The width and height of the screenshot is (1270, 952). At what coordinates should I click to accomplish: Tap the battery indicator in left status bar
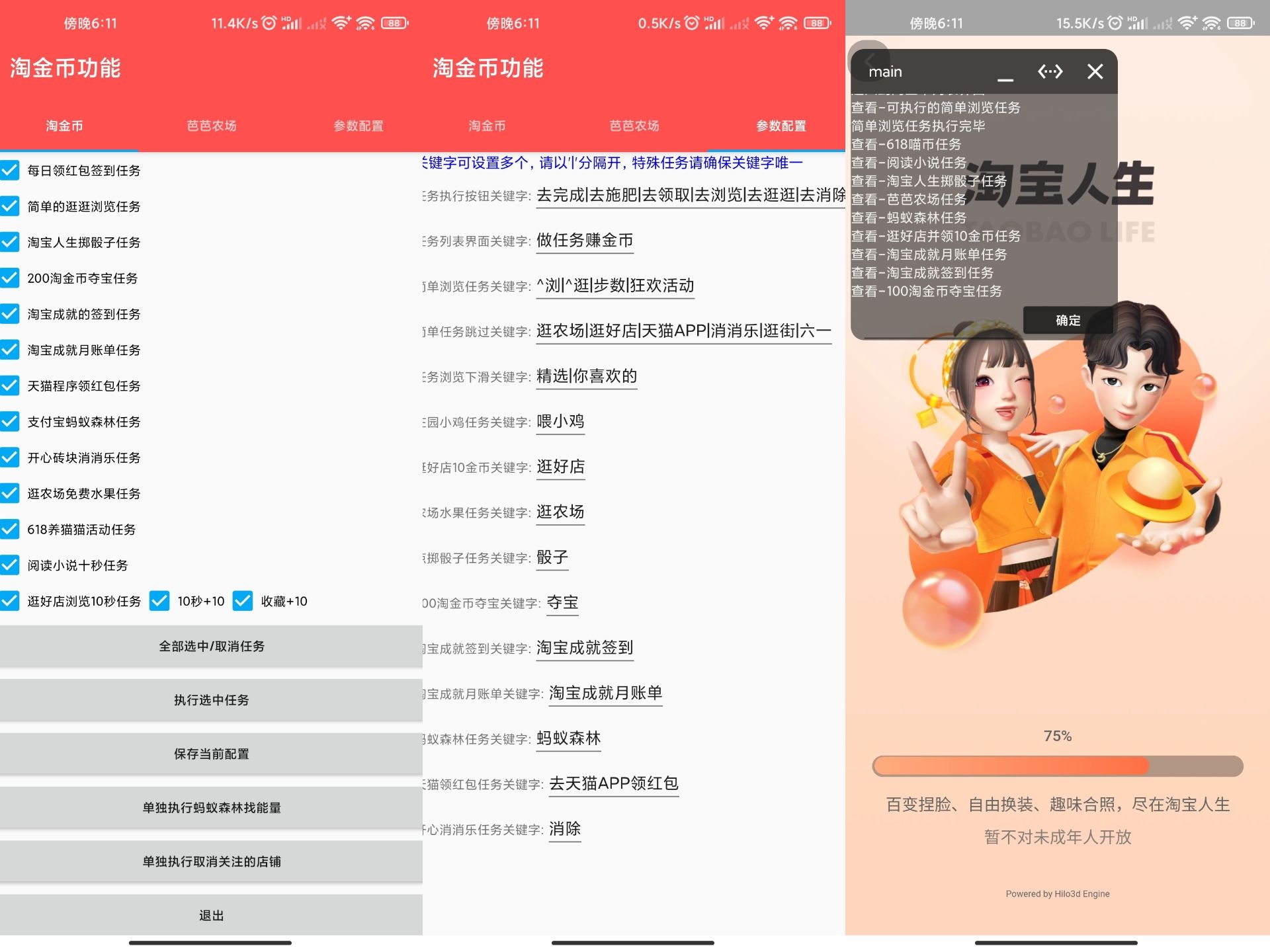pyautogui.click(x=394, y=23)
